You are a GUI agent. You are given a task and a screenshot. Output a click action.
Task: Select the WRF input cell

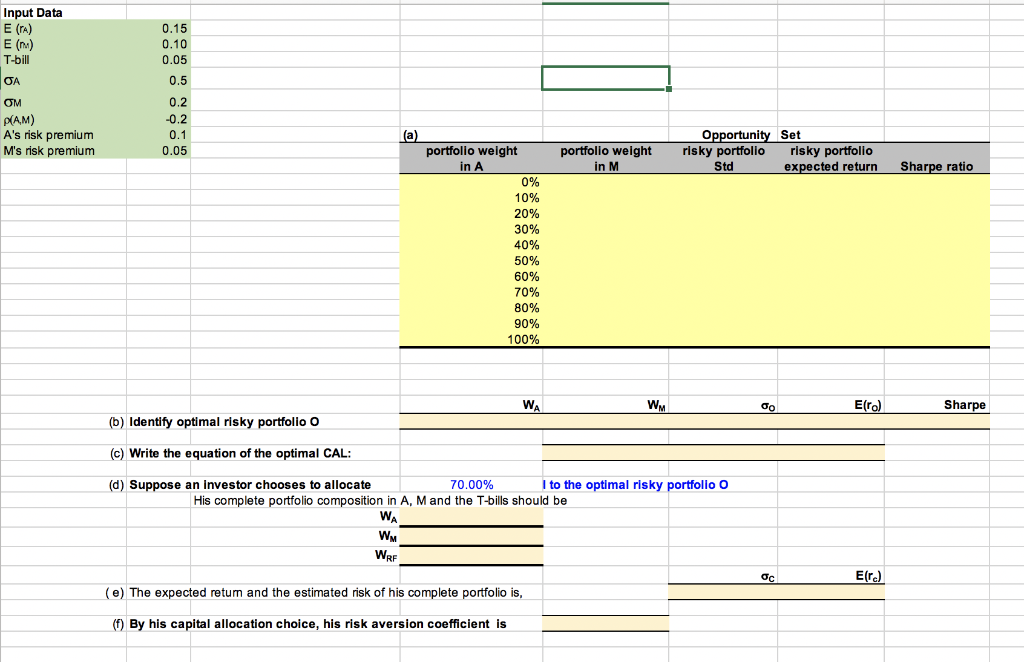[x=470, y=551]
